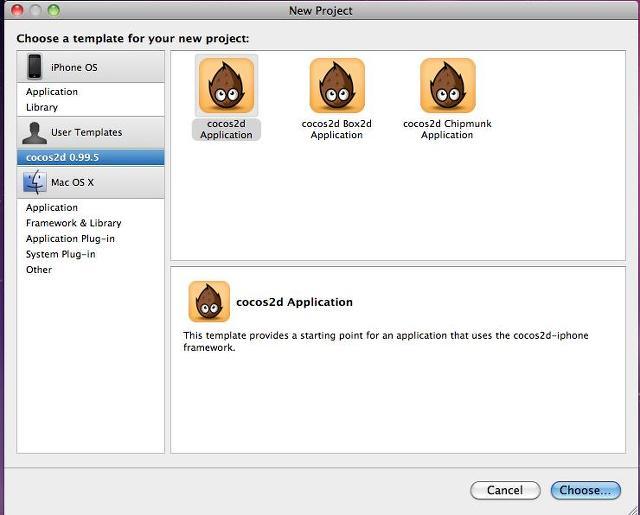Click the red close window button
Image resolution: width=640 pixels, height=515 pixels.
(17, 10)
